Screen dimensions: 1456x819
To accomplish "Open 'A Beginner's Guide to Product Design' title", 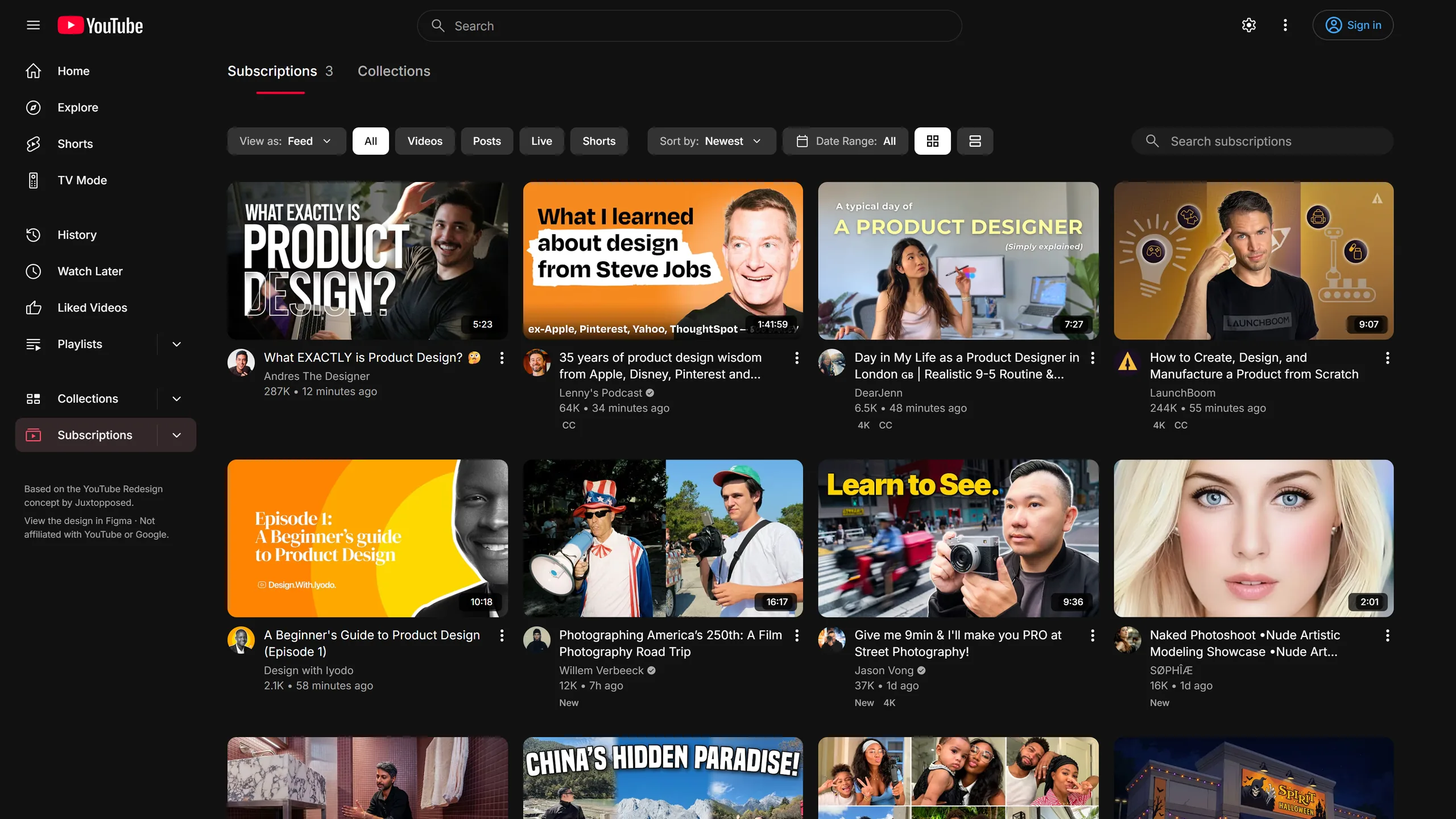I will pyautogui.click(x=372, y=643).
